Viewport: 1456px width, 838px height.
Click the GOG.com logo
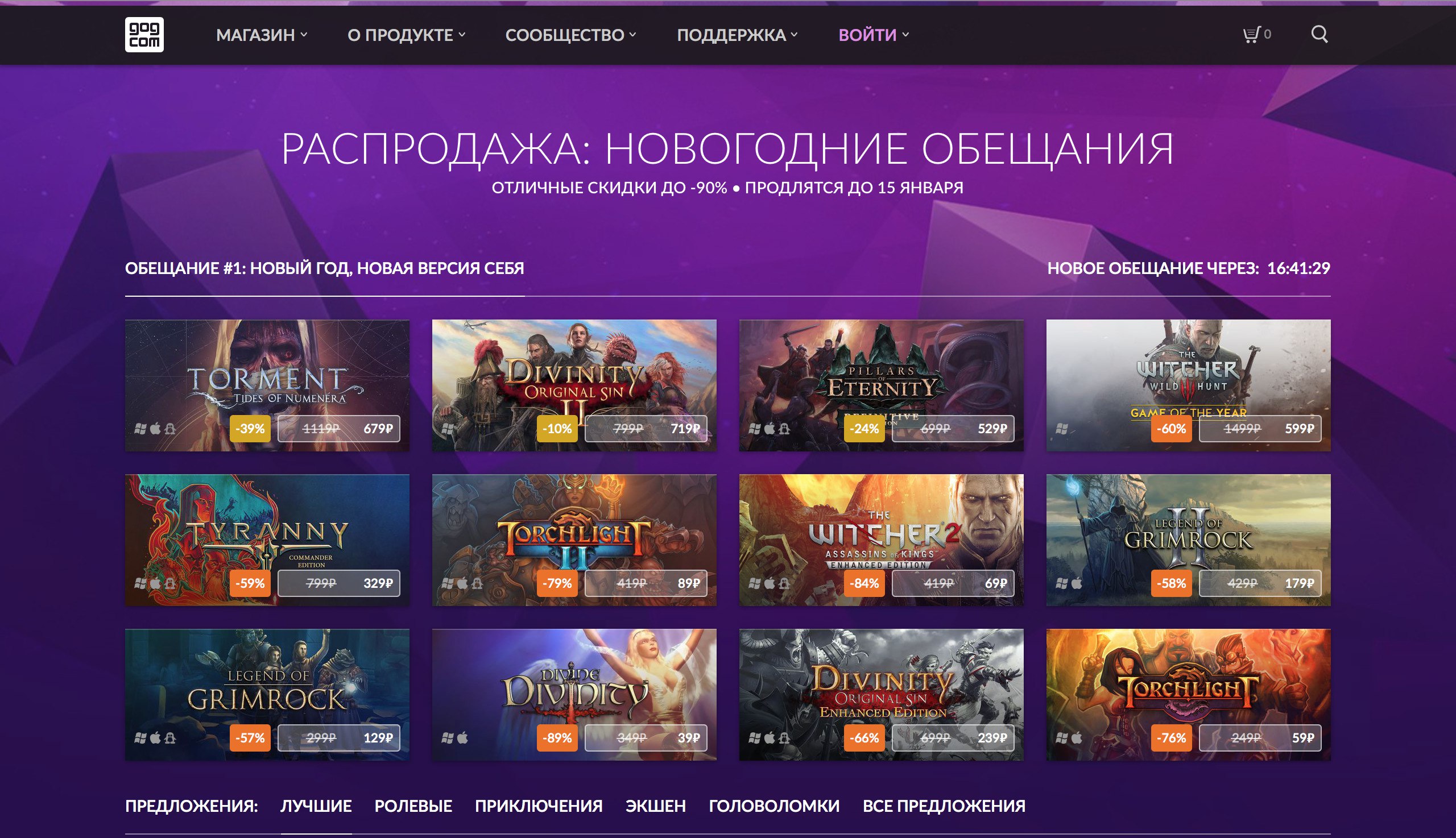coord(144,35)
